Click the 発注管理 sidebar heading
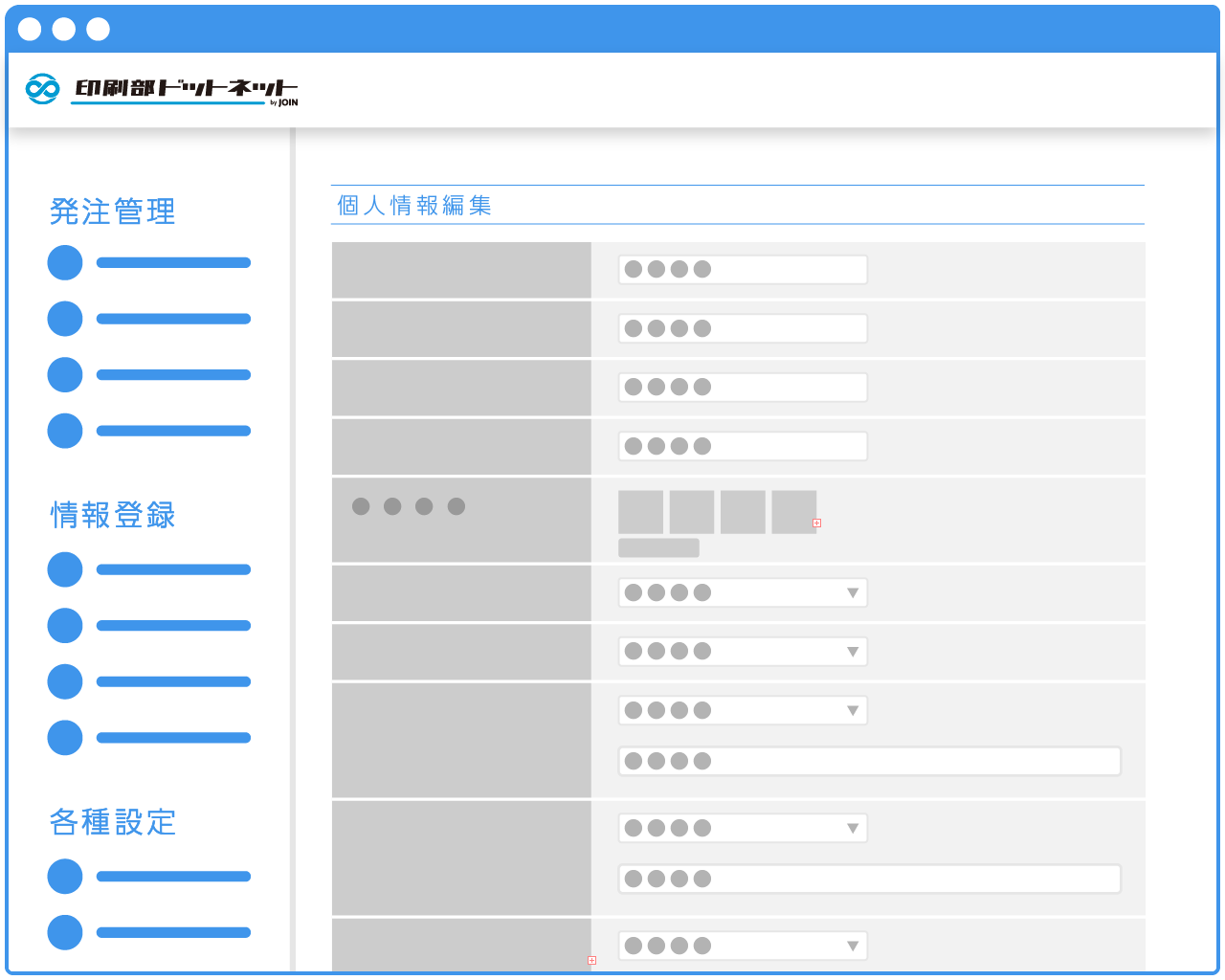 coord(113,212)
